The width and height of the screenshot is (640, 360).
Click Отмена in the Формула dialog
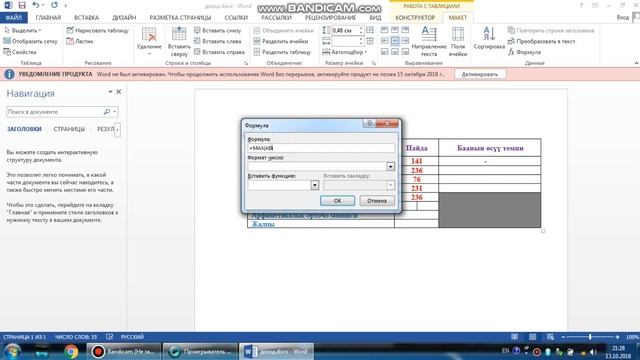(x=377, y=200)
